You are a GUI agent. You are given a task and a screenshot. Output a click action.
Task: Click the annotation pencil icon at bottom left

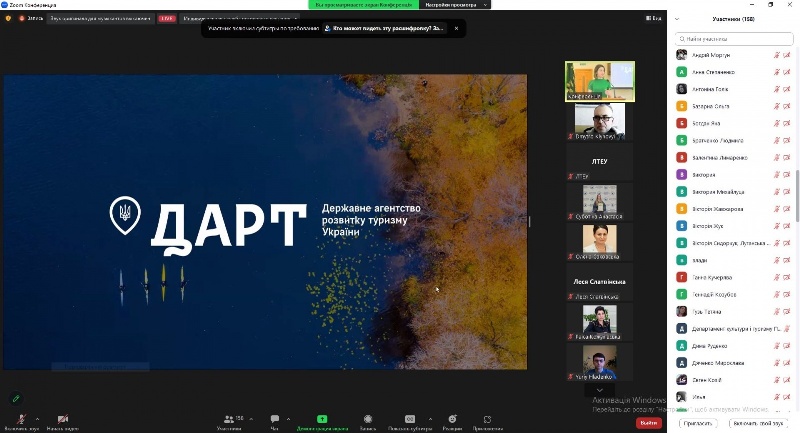[16, 398]
